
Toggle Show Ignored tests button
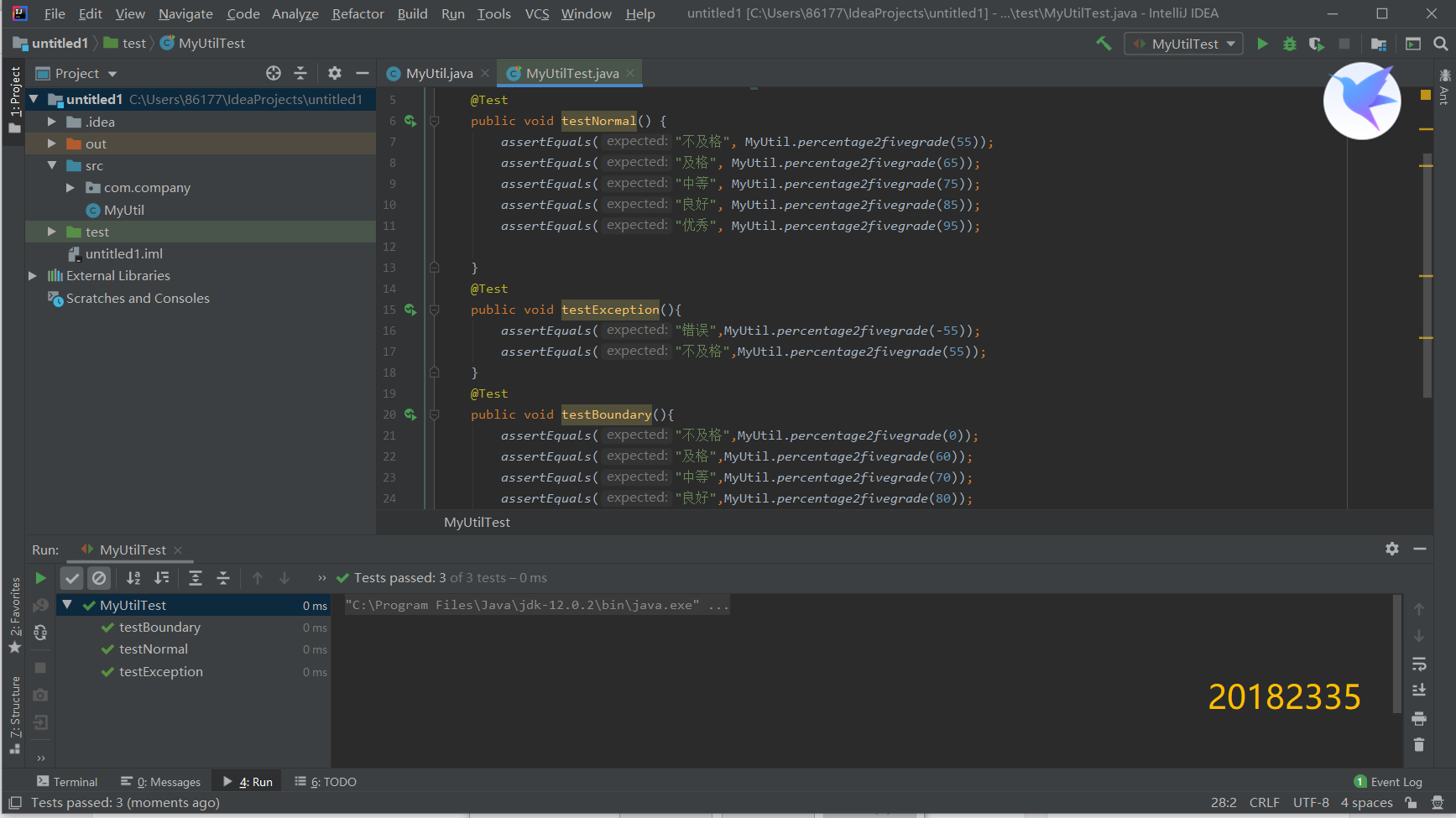[x=99, y=578]
